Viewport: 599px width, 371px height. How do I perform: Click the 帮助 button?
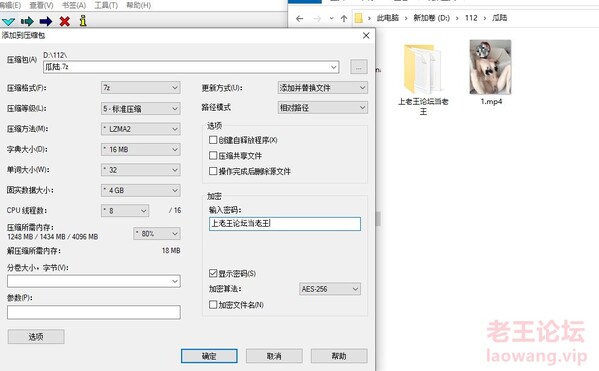click(339, 356)
